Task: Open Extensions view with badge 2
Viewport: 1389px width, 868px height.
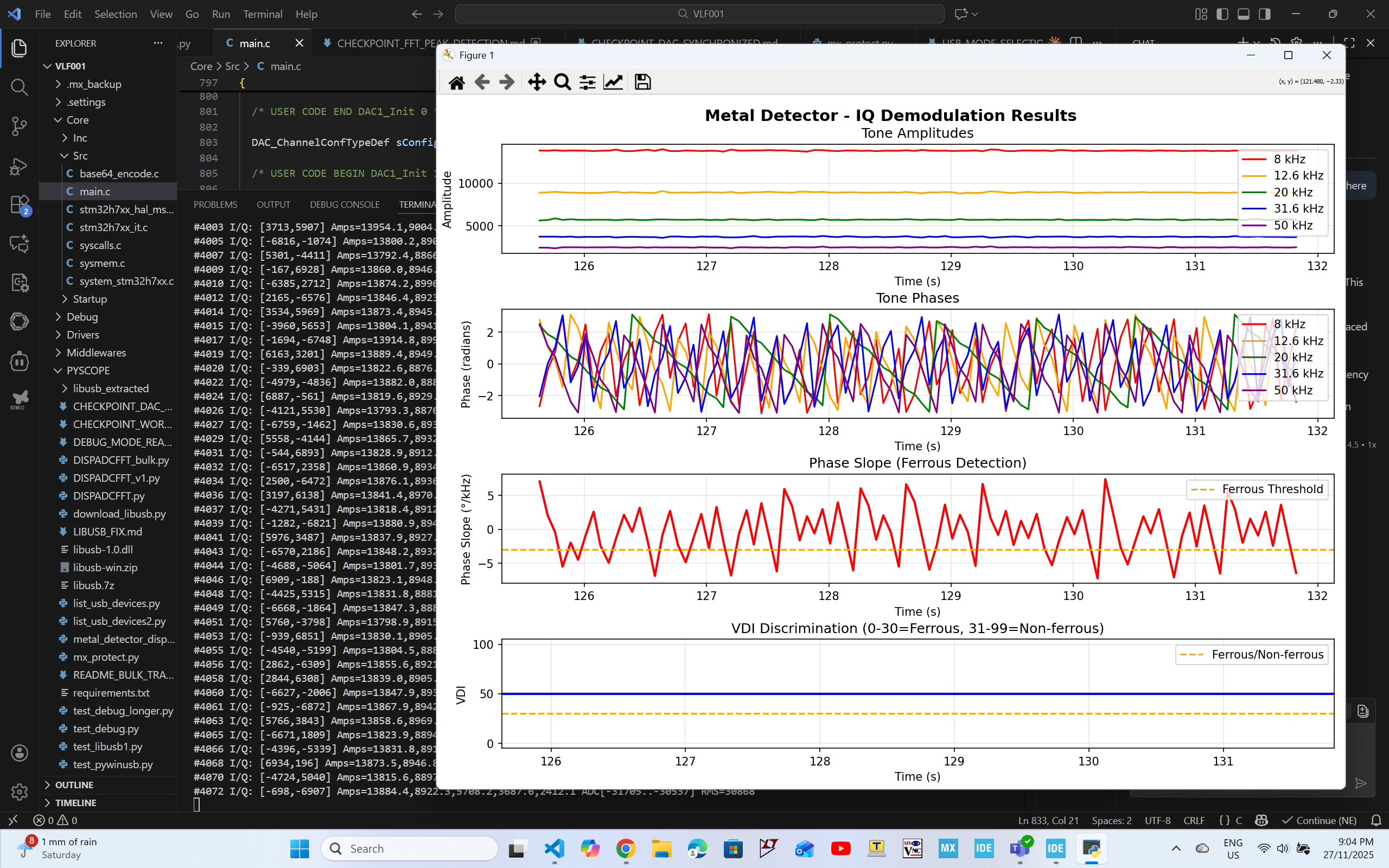Action: point(19,205)
